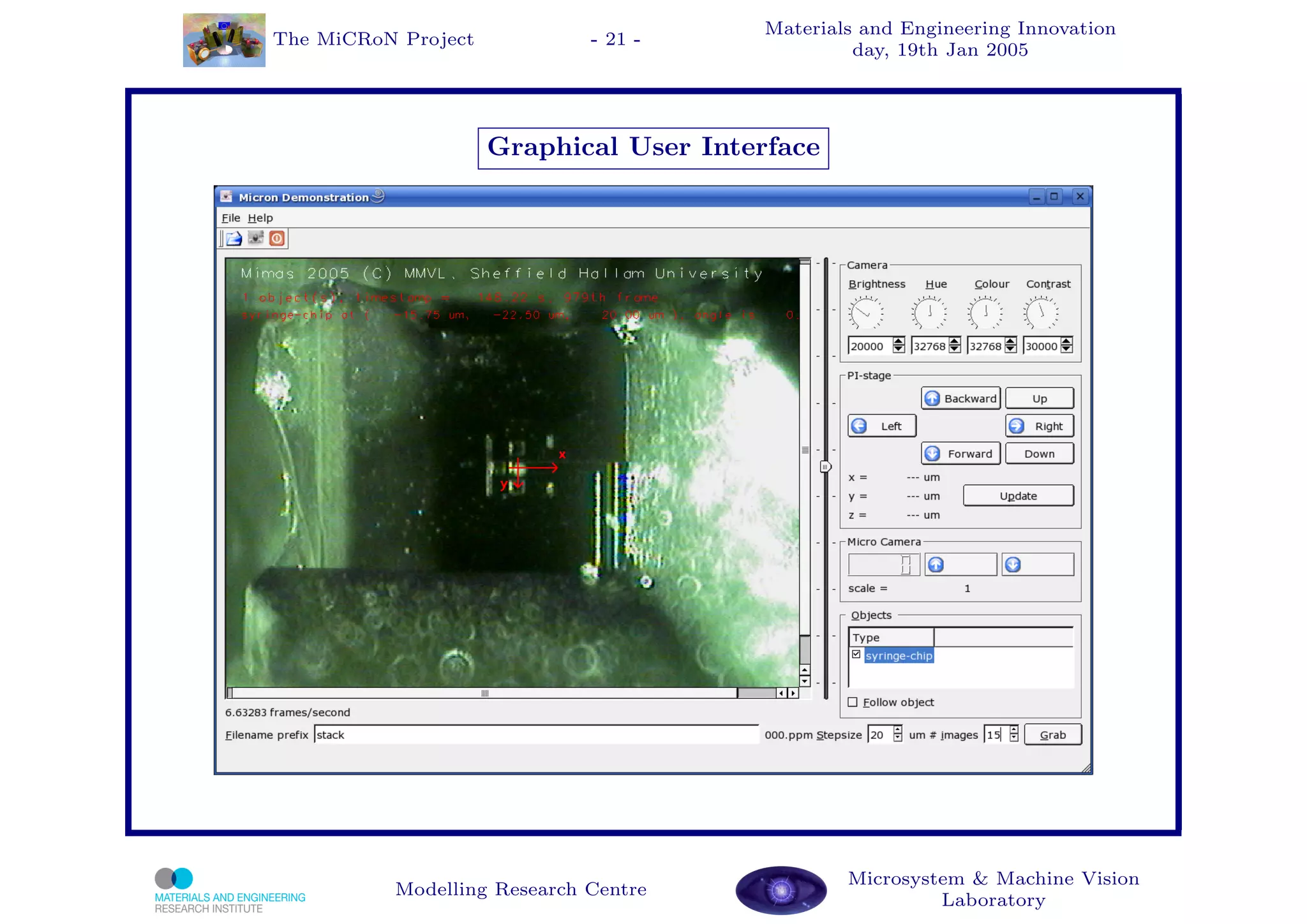
Task: Click the camera snapshot toolbar icon
Action: tap(255, 238)
